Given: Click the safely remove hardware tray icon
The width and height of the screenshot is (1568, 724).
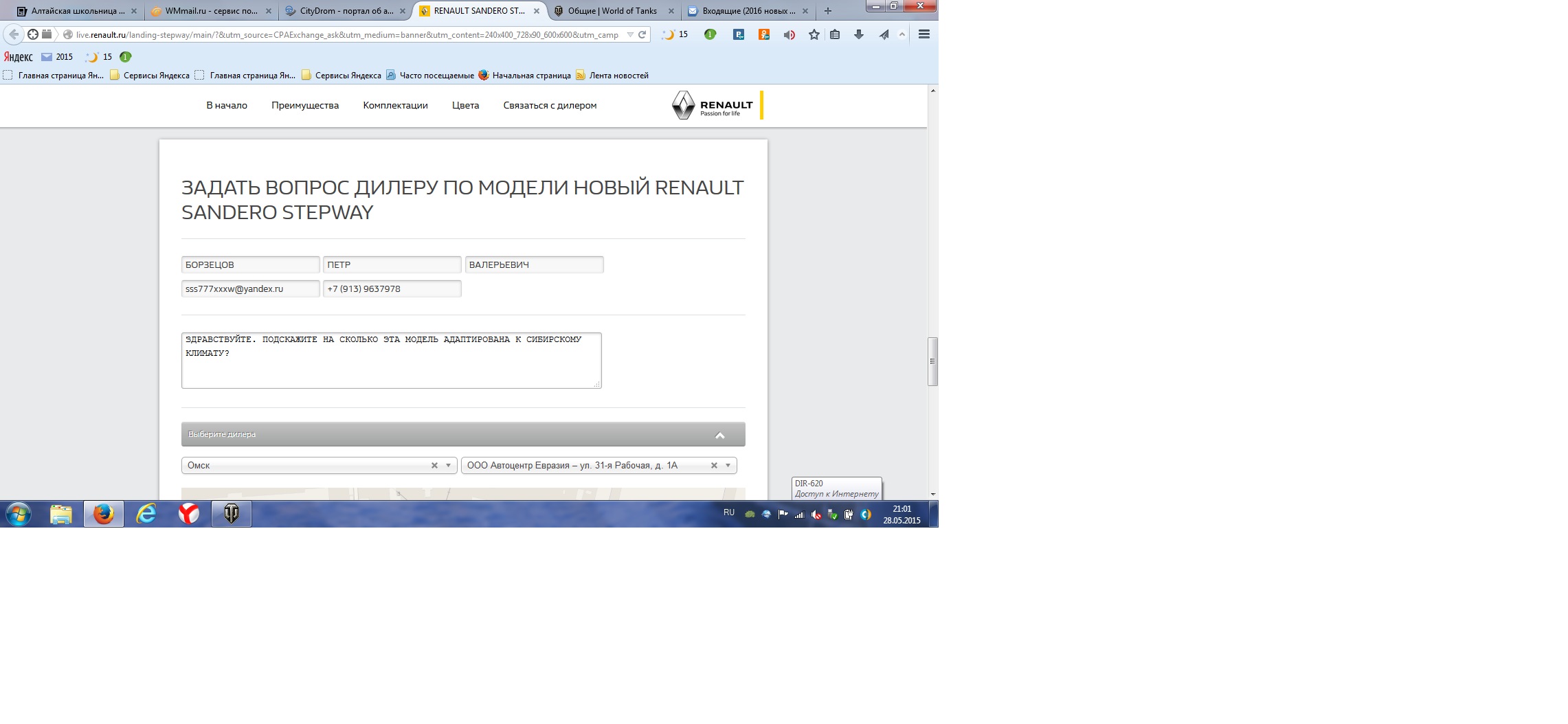Looking at the screenshot, I should coord(832,514).
